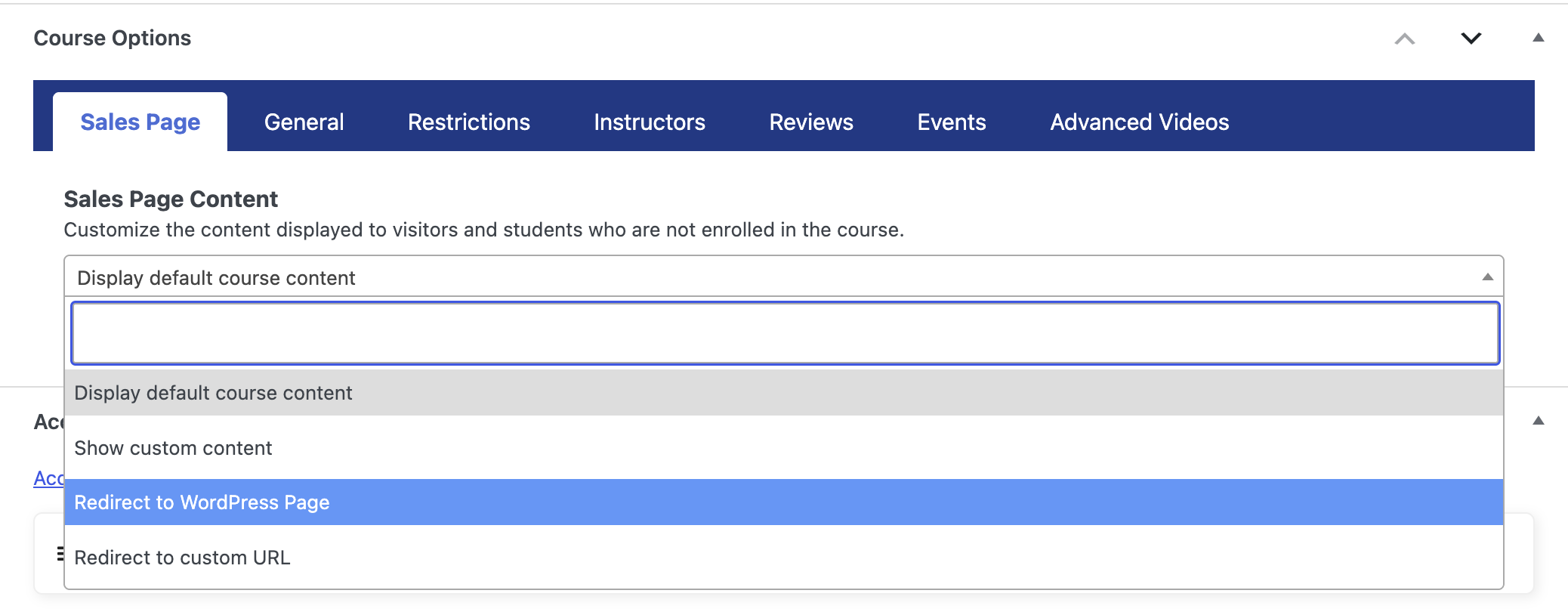Open the Instructors tab
1568x615 pixels.
point(649,122)
